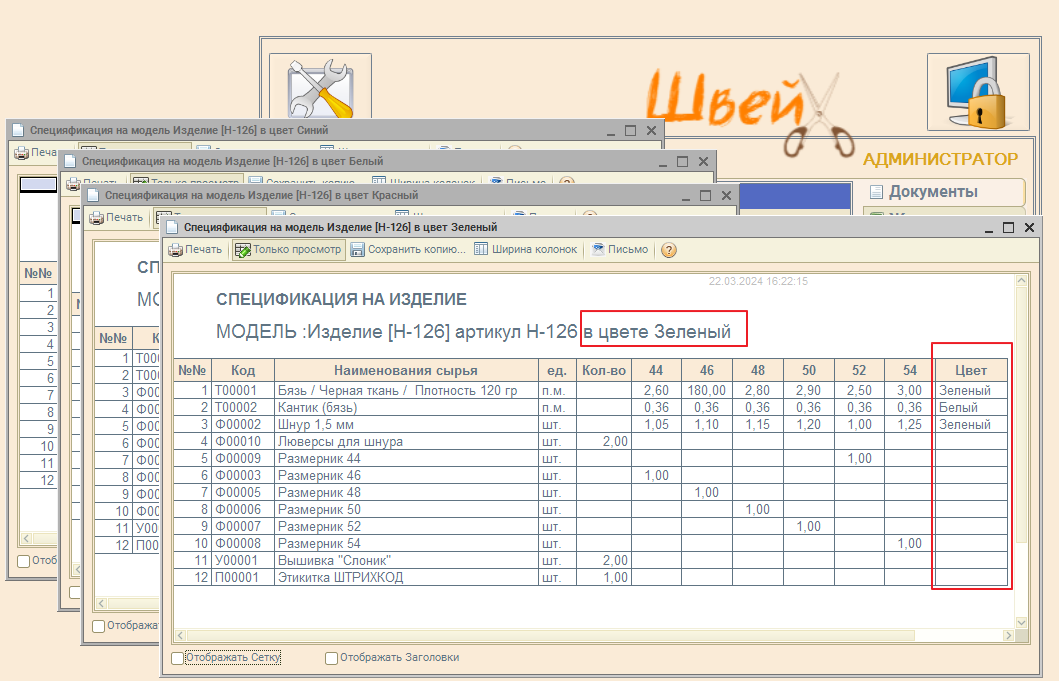1059x681 pixels.
Task: Click Письмо in the Зеленый window toolbar
Action: pyautogui.click(x=619, y=249)
